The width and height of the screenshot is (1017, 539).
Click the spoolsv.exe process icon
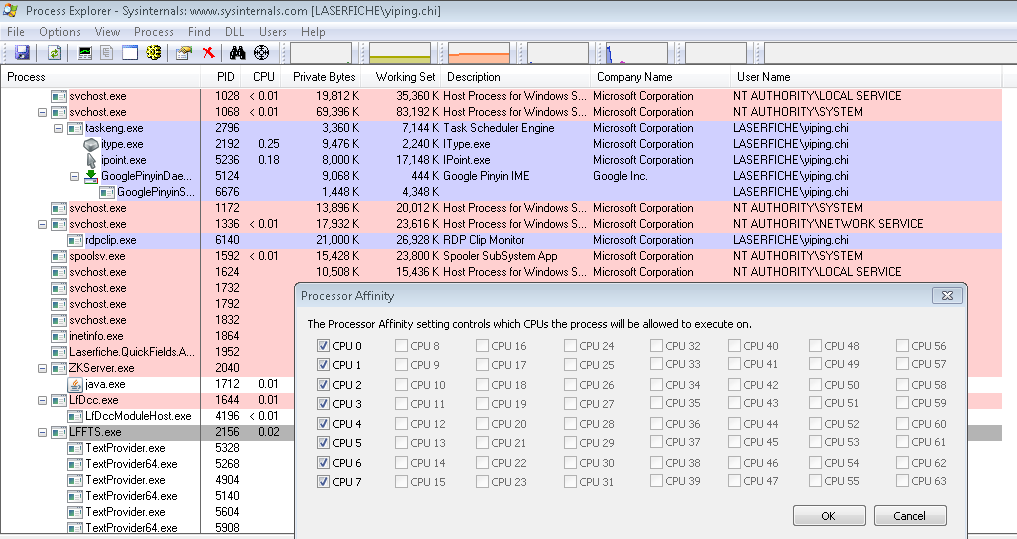tap(59, 256)
